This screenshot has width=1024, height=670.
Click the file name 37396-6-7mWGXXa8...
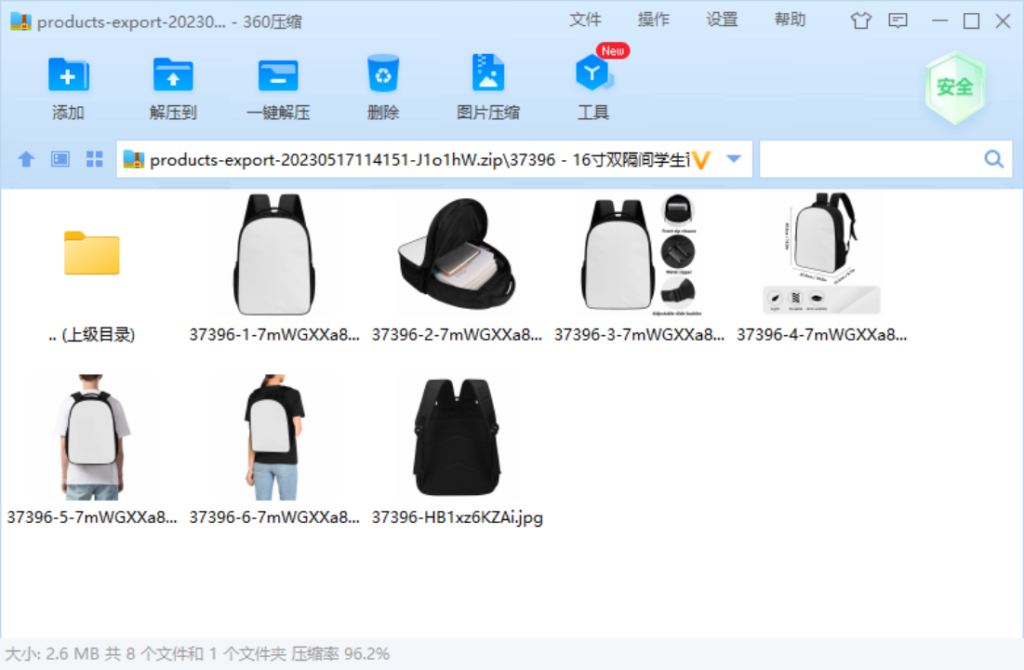[274, 517]
